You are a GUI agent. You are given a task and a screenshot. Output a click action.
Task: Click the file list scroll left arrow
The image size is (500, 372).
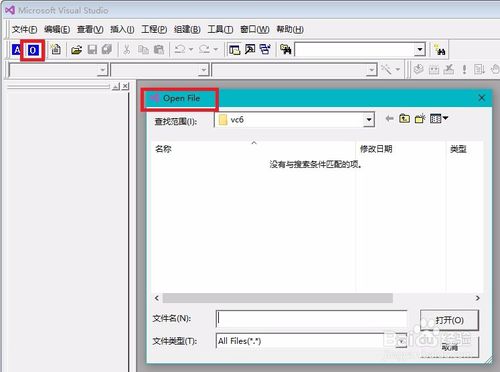[157, 298]
